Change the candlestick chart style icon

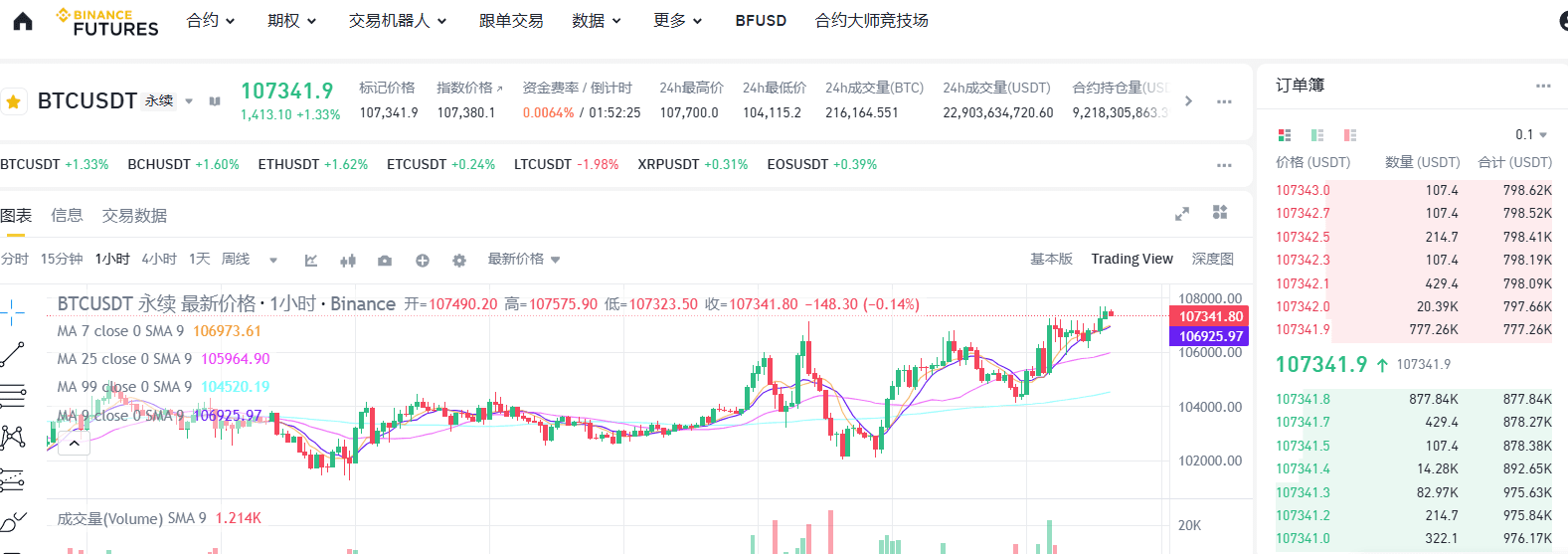pyautogui.click(x=348, y=261)
